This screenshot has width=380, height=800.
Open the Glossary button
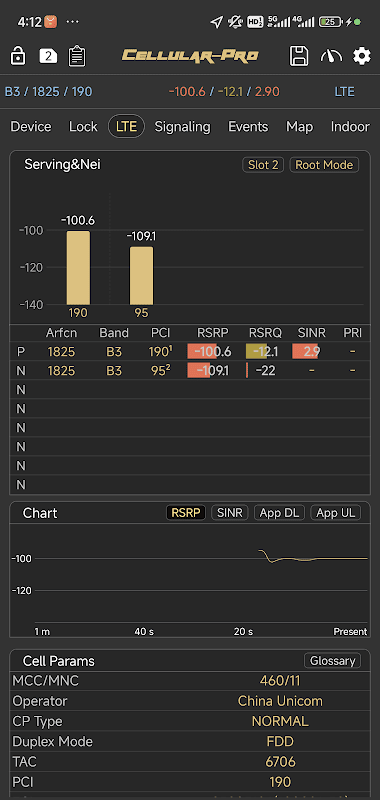333,661
